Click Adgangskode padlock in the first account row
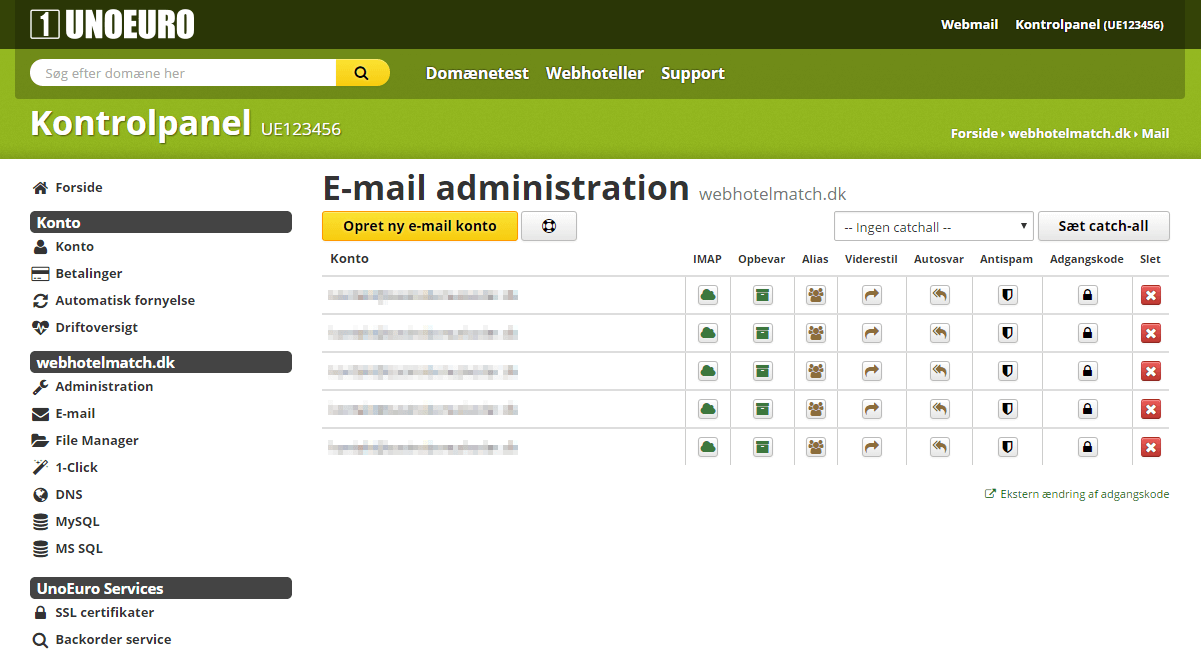This screenshot has height=656, width=1201. [x=1088, y=295]
